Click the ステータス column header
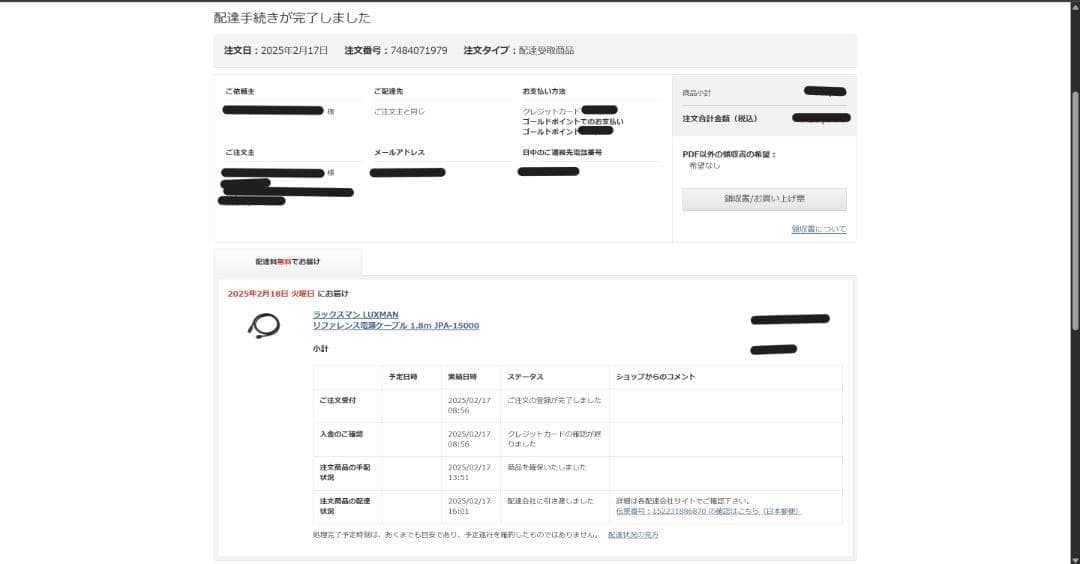 [525, 377]
